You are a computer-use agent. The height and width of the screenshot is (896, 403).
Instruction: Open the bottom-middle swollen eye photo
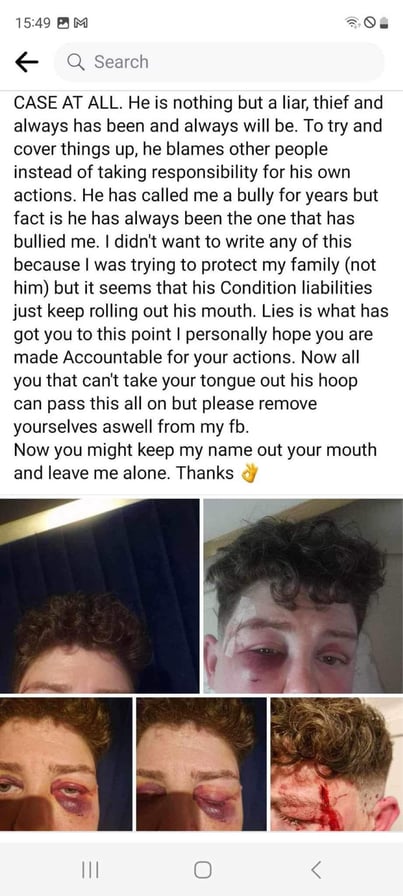point(201,764)
